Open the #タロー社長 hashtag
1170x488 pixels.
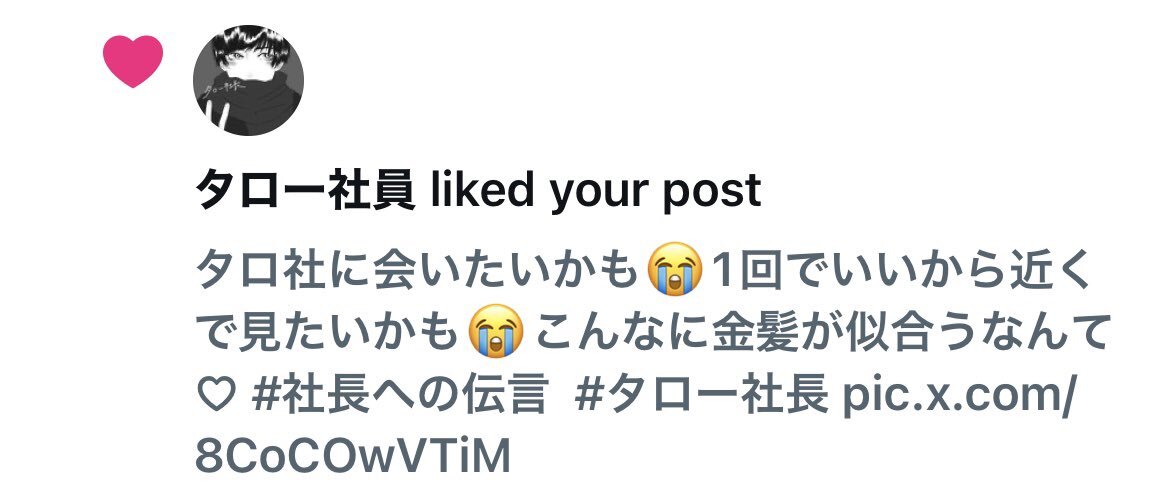tap(702, 394)
